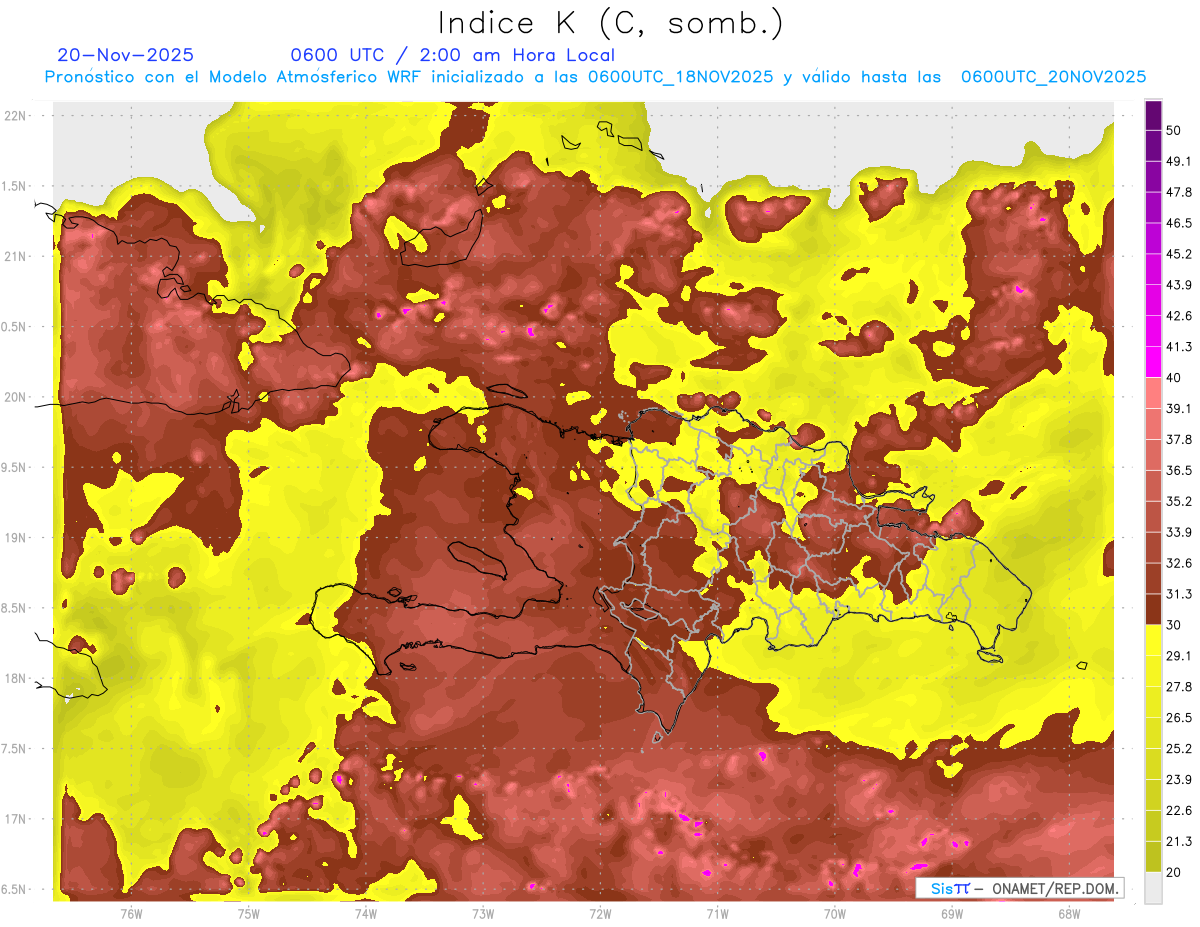Click colorbar value "37.8"
This screenshot has width=1200, height=927.
1179,439
